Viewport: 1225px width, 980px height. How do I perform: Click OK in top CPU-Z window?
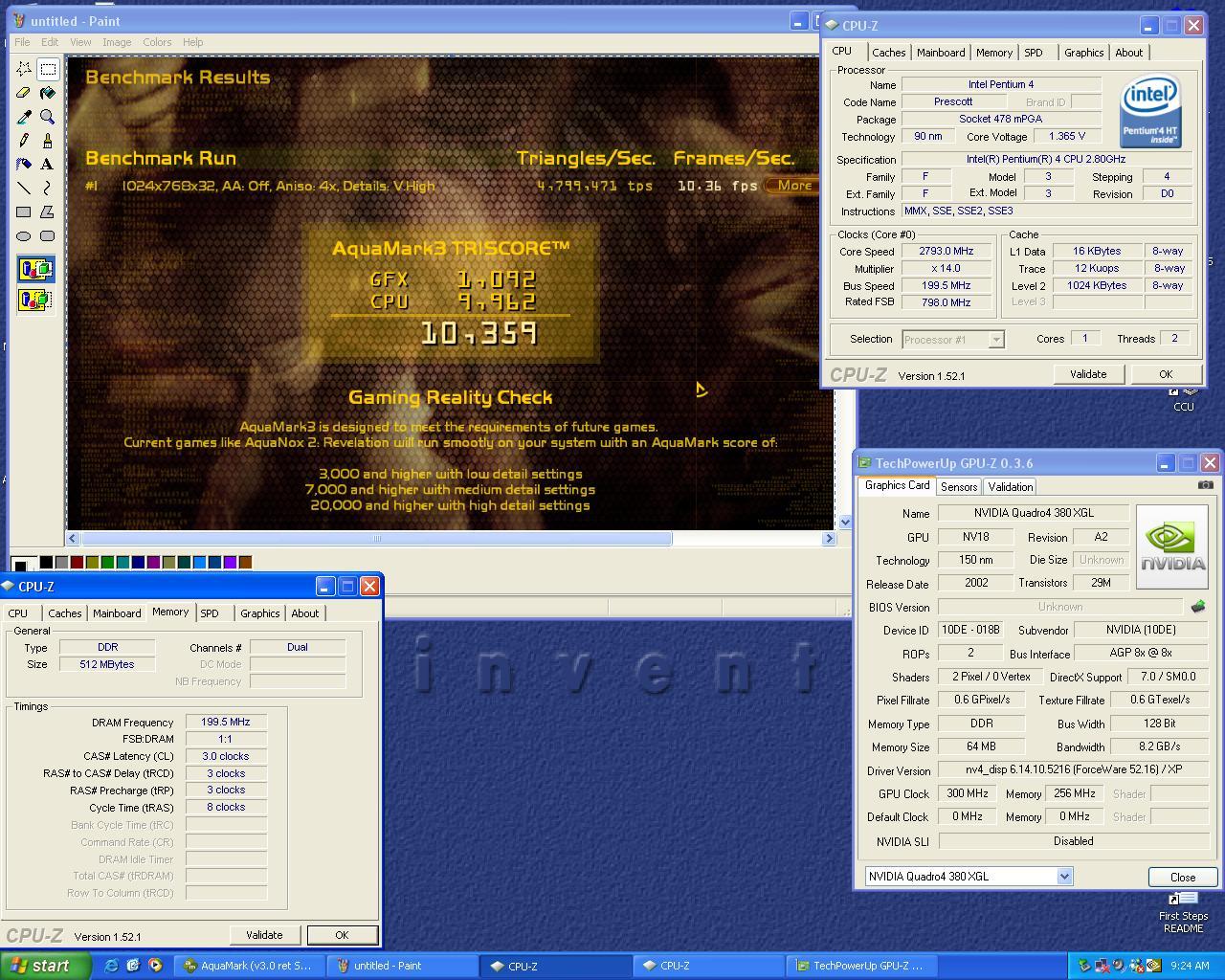click(1166, 374)
